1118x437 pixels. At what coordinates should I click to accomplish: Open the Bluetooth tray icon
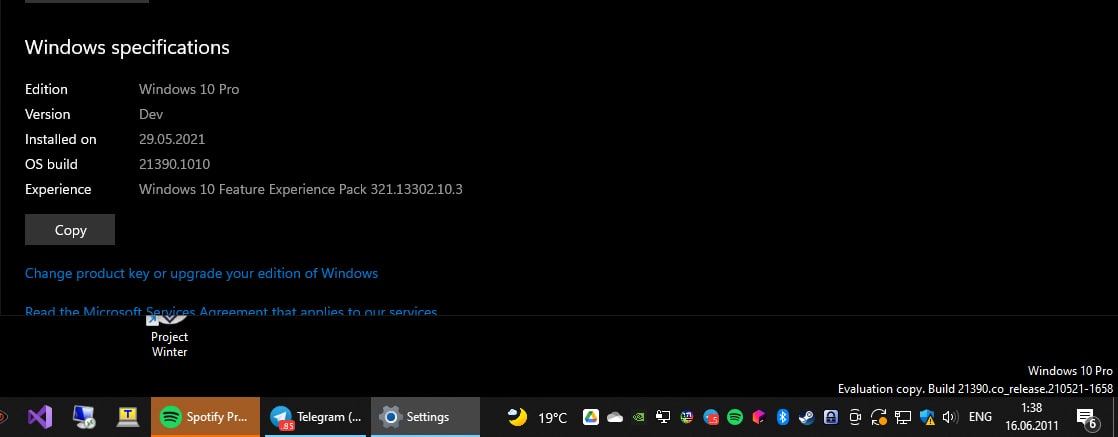(782, 417)
